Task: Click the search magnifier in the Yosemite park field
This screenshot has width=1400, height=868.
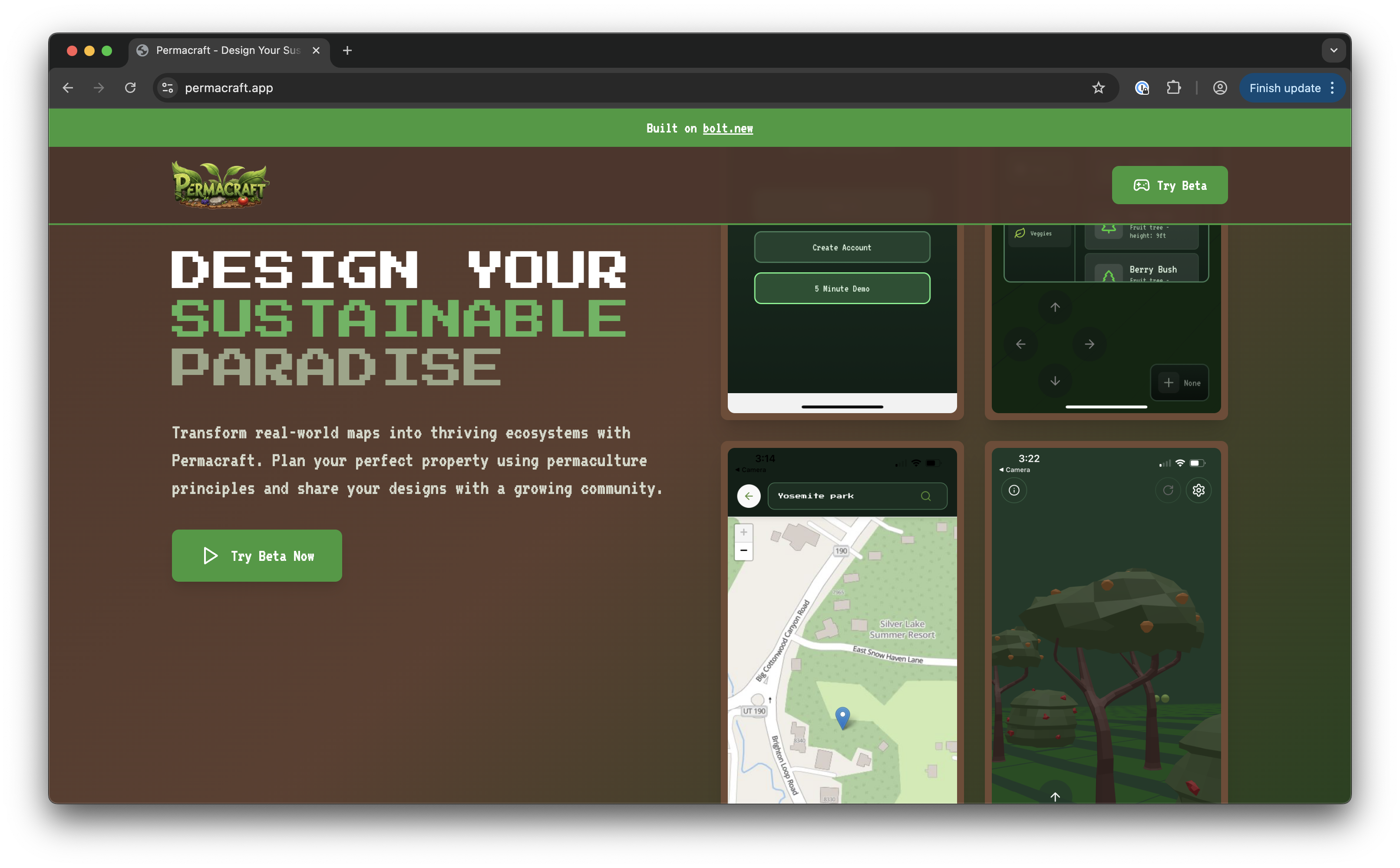Action: click(925, 496)
